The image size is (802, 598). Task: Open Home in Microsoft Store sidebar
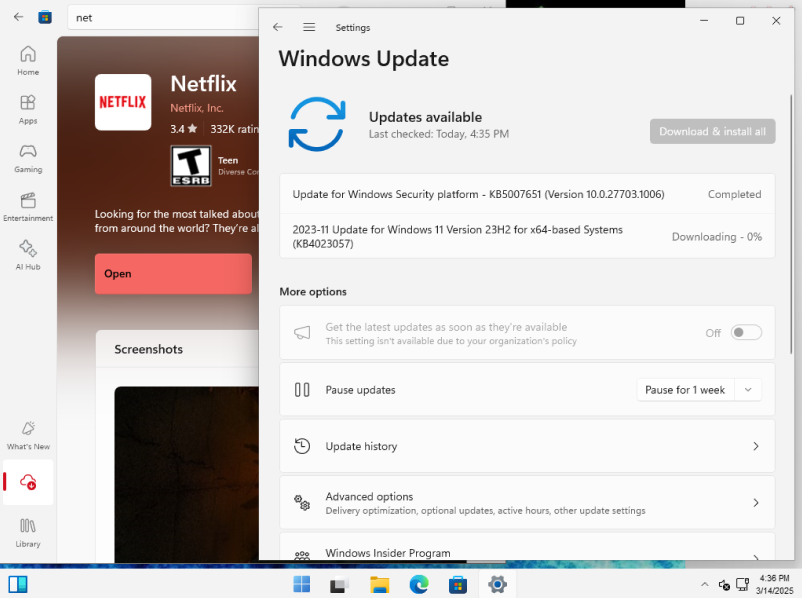pos(28,61)
